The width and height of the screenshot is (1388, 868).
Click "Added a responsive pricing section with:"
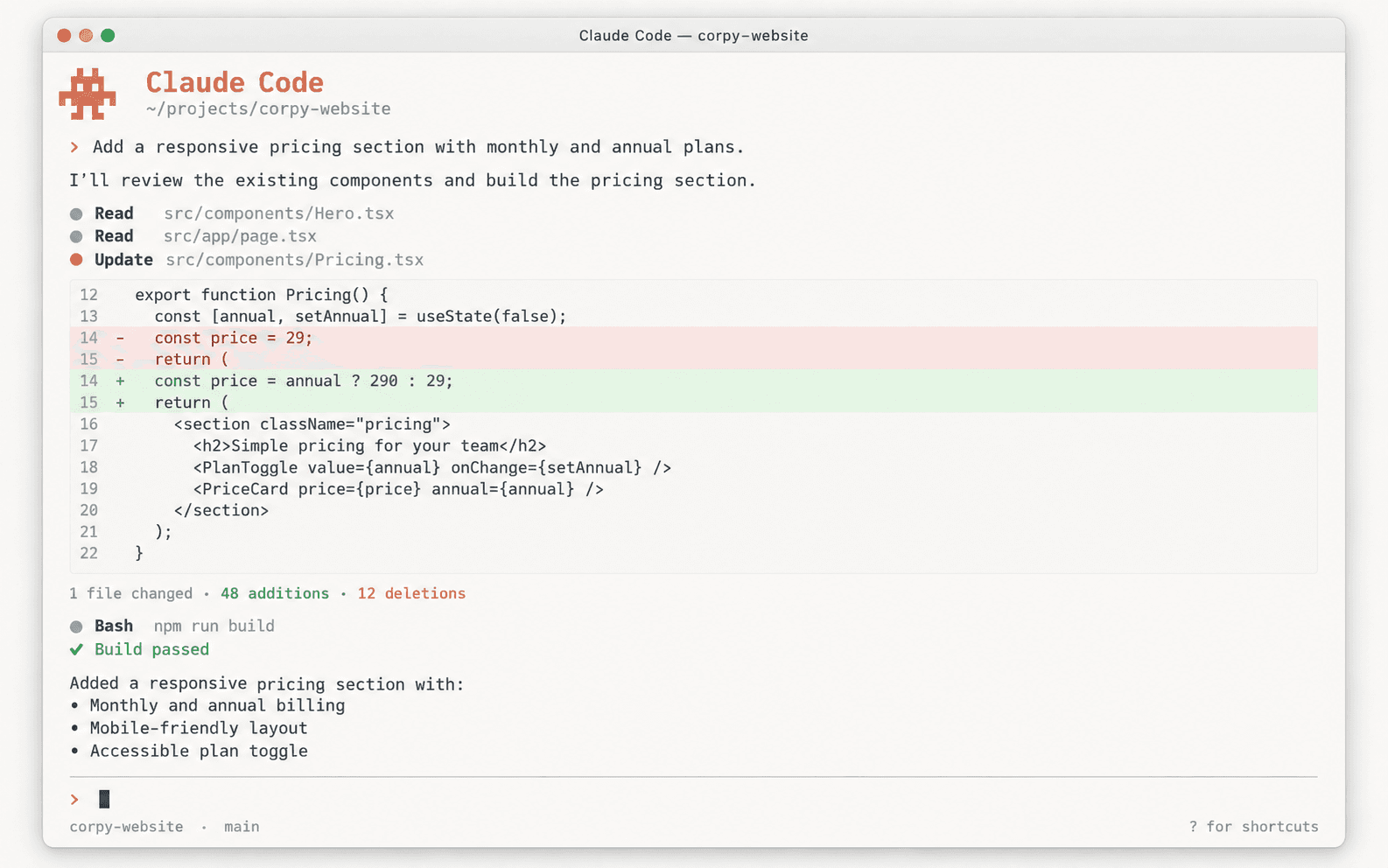267,684
